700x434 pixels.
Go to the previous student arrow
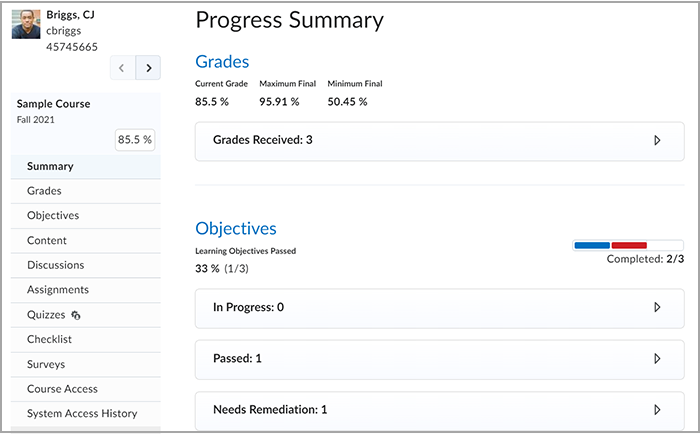(122, 68)
